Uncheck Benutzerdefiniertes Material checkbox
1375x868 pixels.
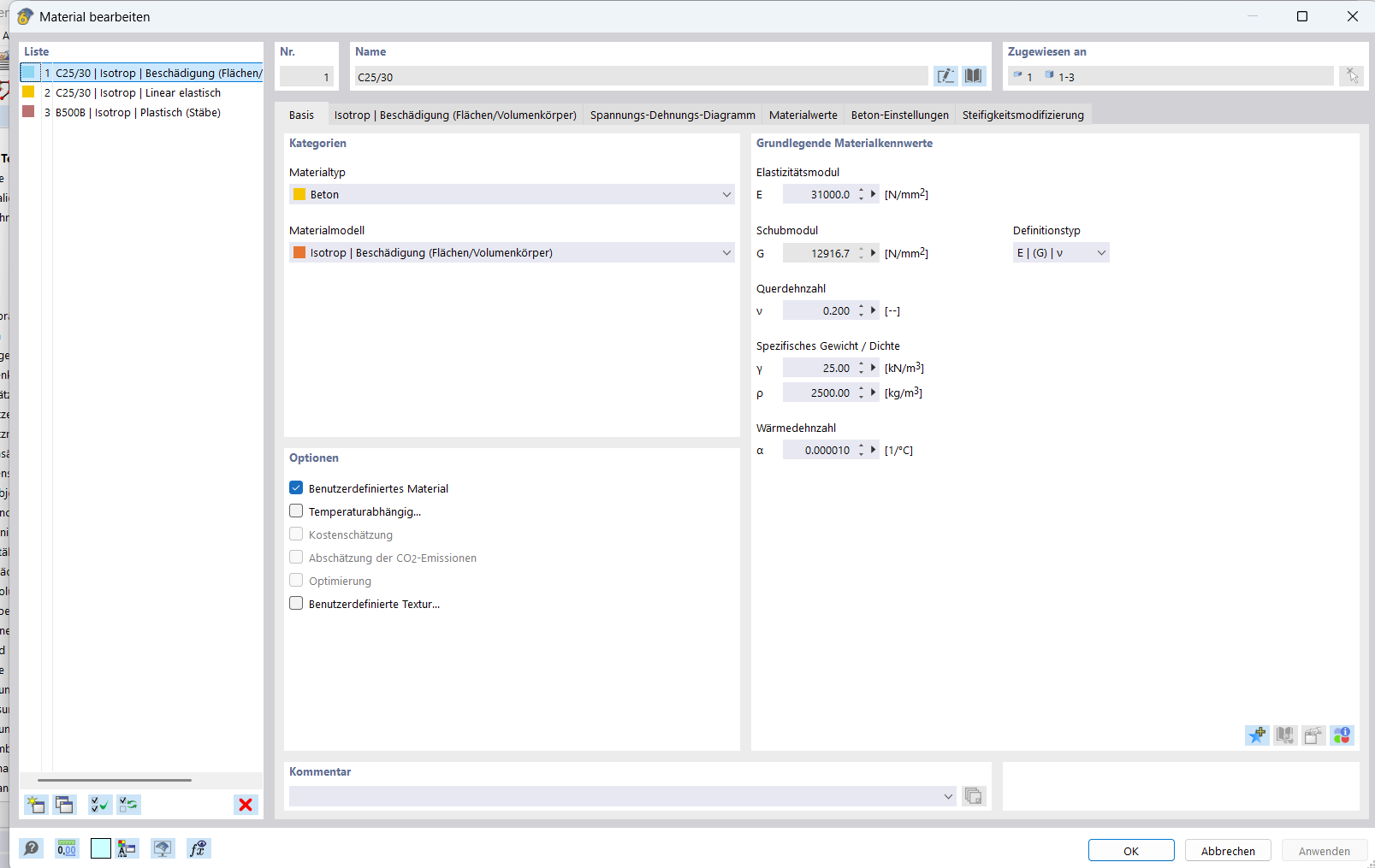[x=296, y=488]
